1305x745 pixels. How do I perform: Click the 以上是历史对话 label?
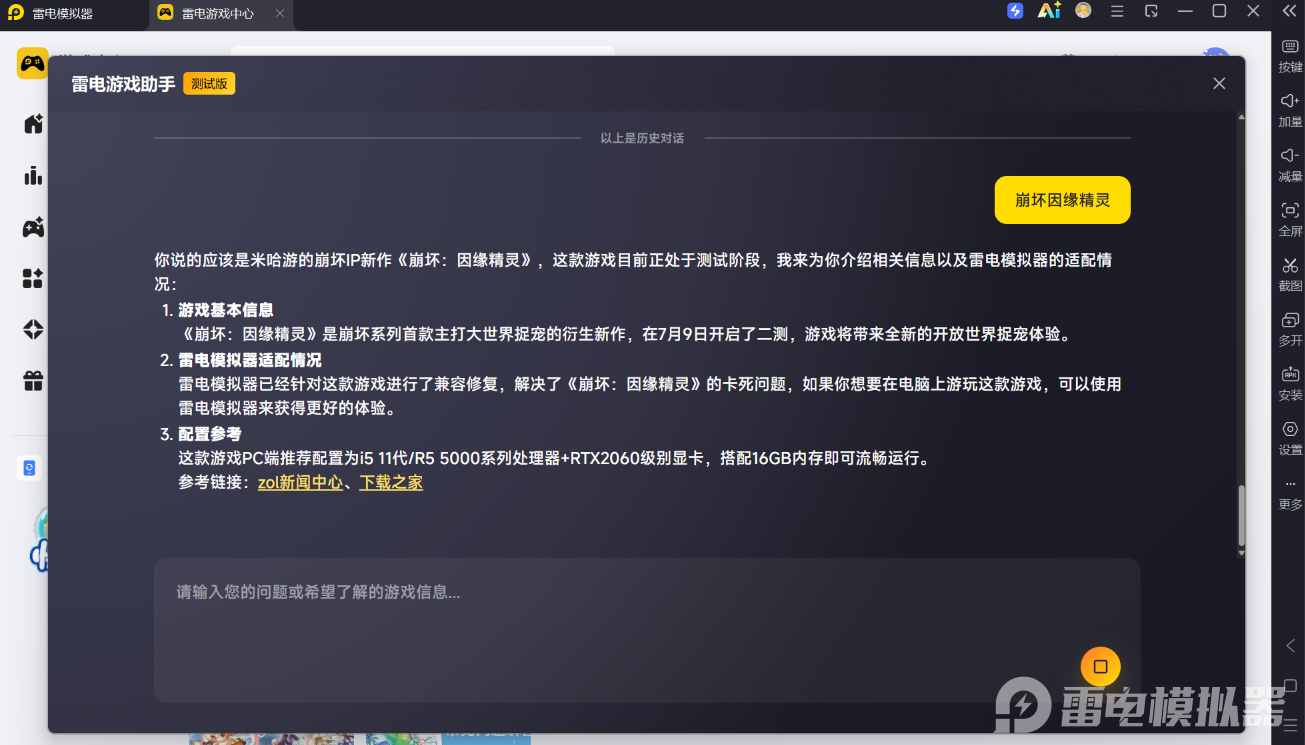(x=642, y=138)
